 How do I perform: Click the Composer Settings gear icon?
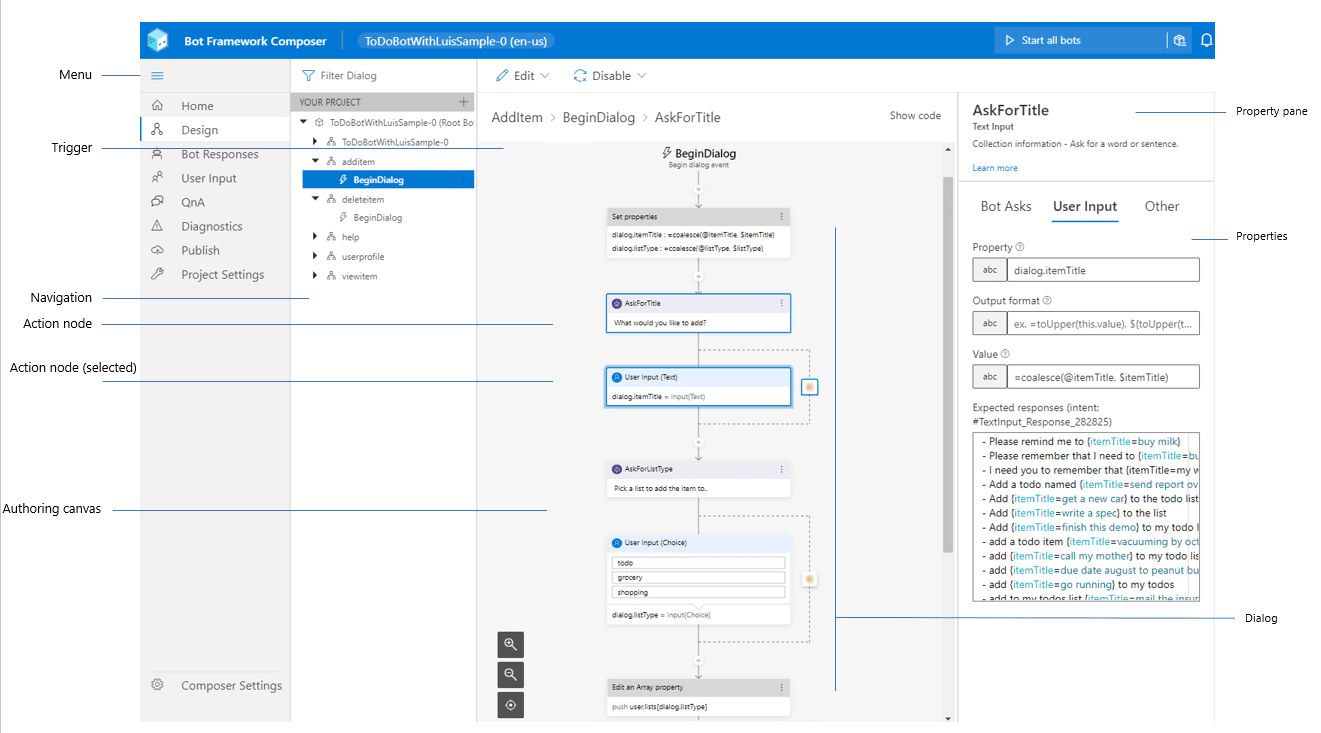(157, 686)
